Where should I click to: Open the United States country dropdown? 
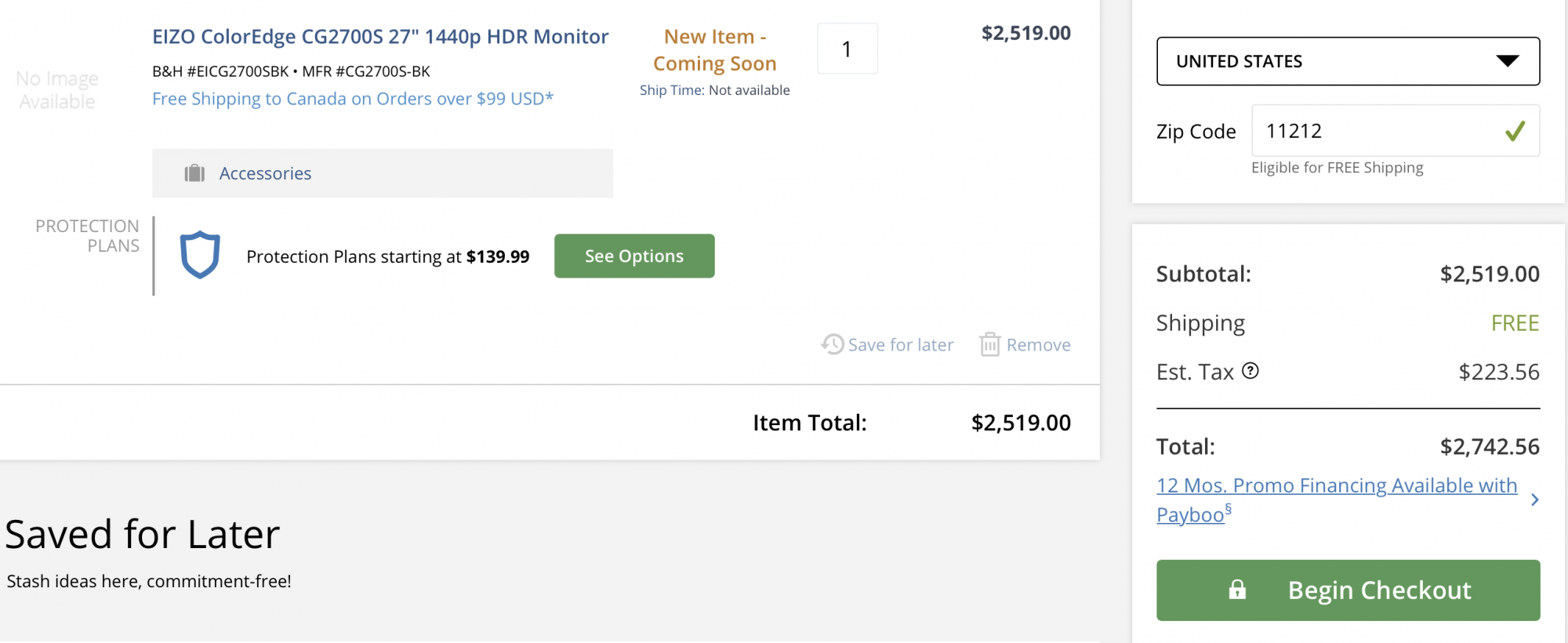(1348, 61)
